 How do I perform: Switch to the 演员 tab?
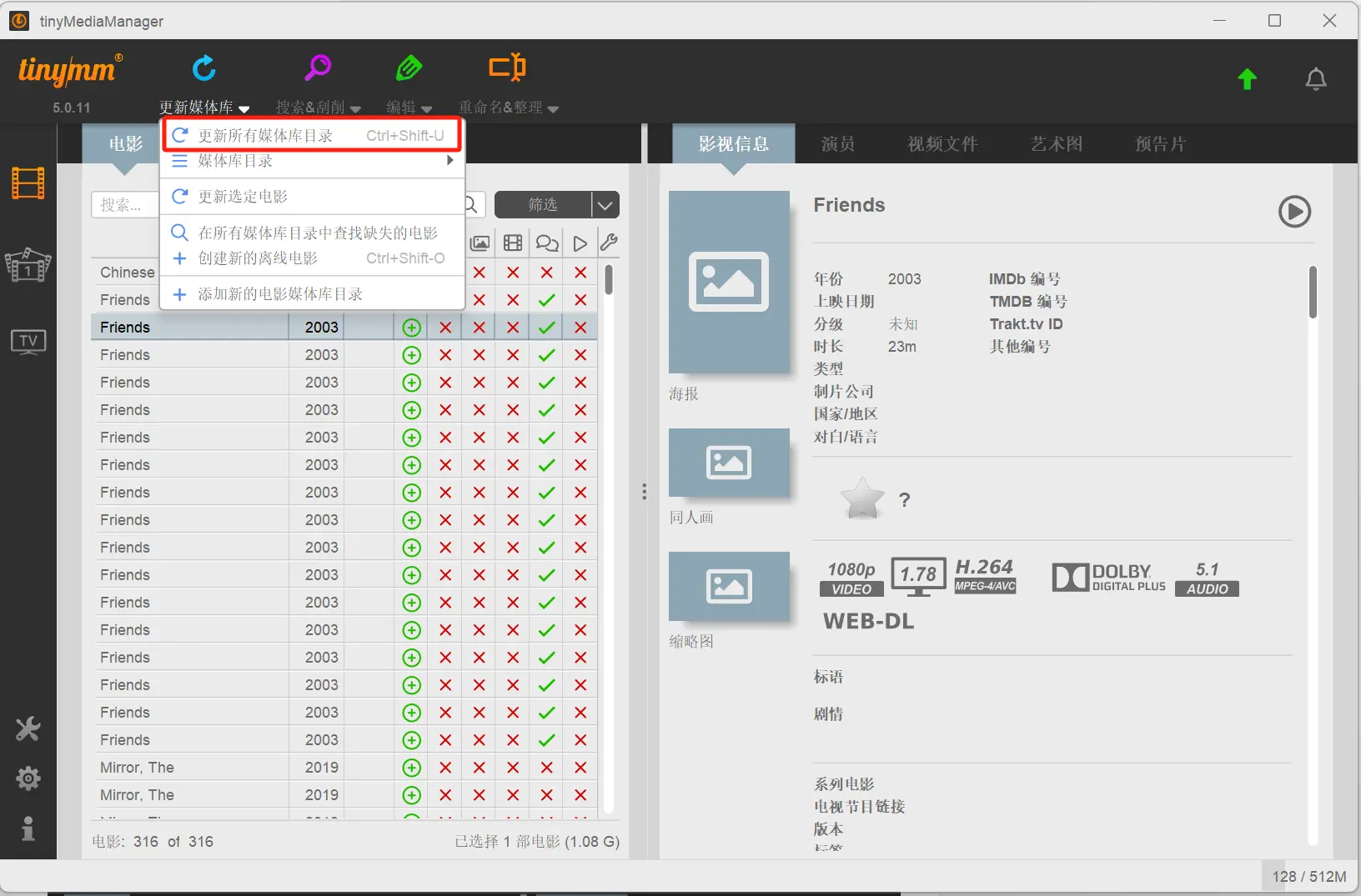click(x=837, y=143)
